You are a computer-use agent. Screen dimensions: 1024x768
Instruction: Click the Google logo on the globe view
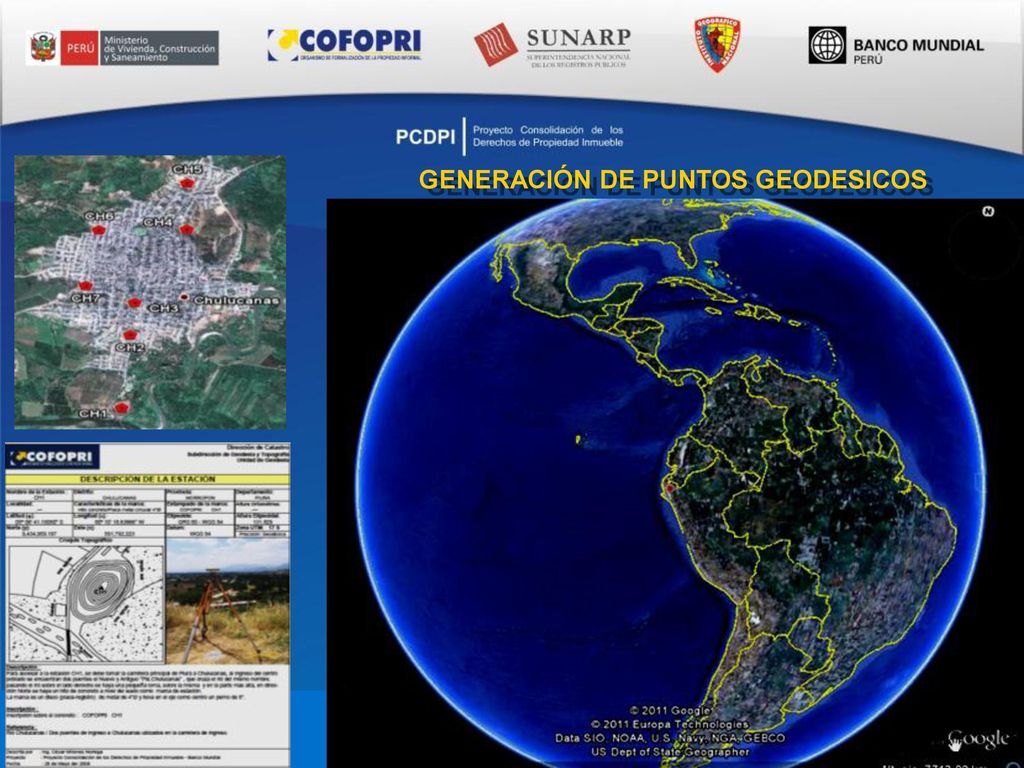978,739
